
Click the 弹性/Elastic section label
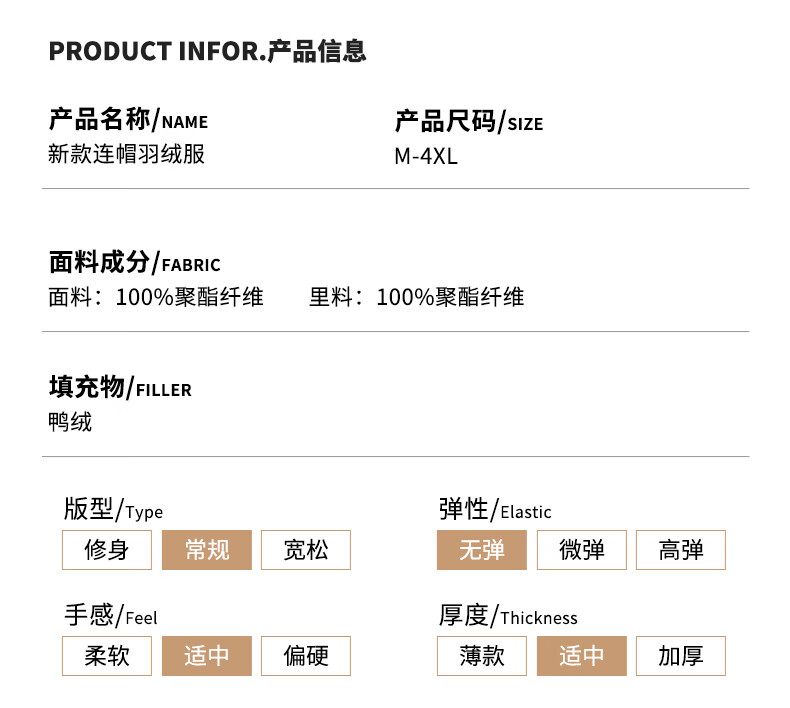point(495,510)
